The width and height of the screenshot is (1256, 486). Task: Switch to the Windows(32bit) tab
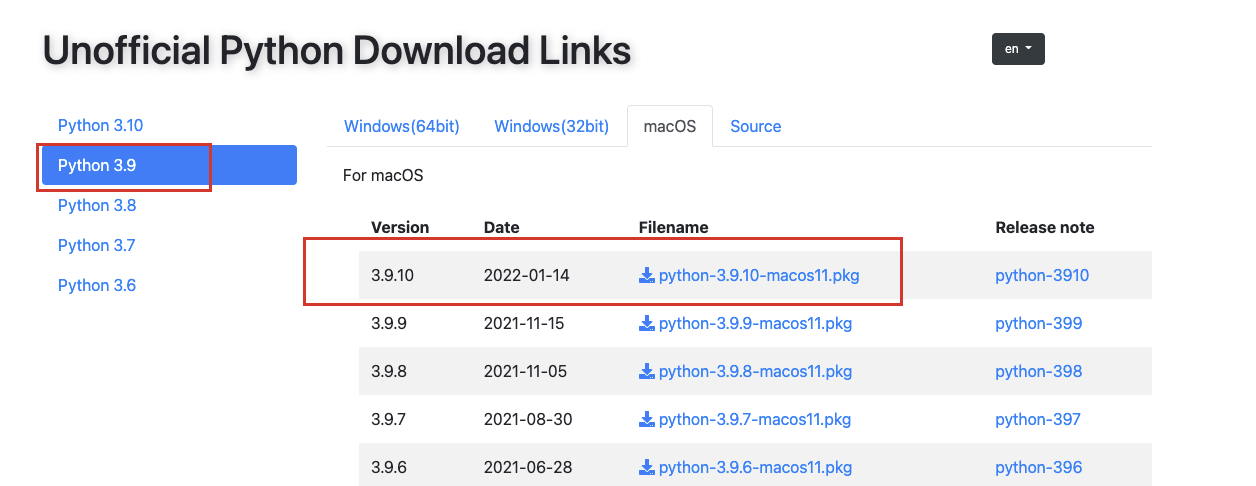point(552,126)
